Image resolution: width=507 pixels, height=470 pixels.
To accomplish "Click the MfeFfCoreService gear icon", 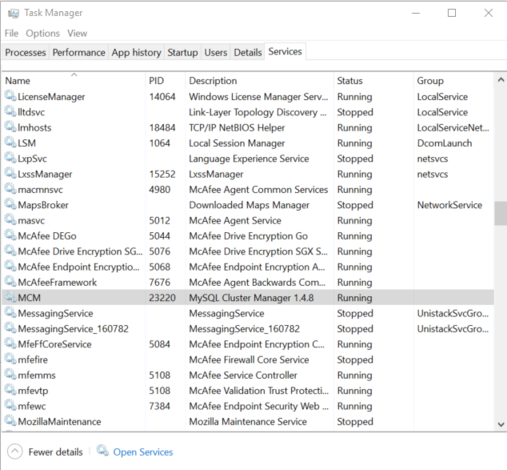I will pos(10,343).
